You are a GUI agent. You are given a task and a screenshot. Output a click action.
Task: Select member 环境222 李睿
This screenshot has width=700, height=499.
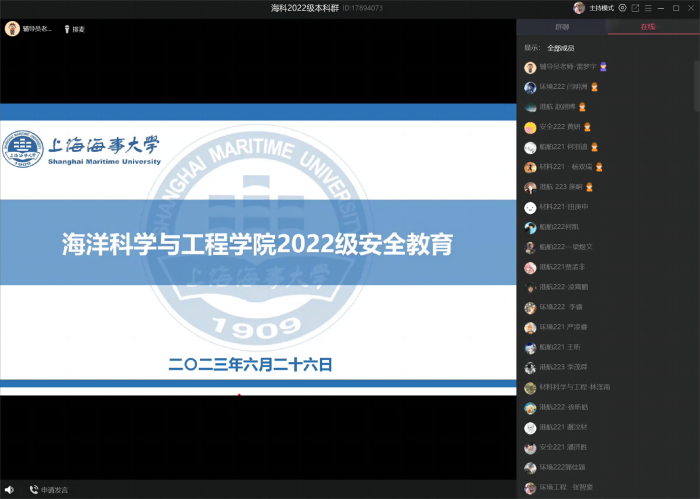click(x=561, y=307)
